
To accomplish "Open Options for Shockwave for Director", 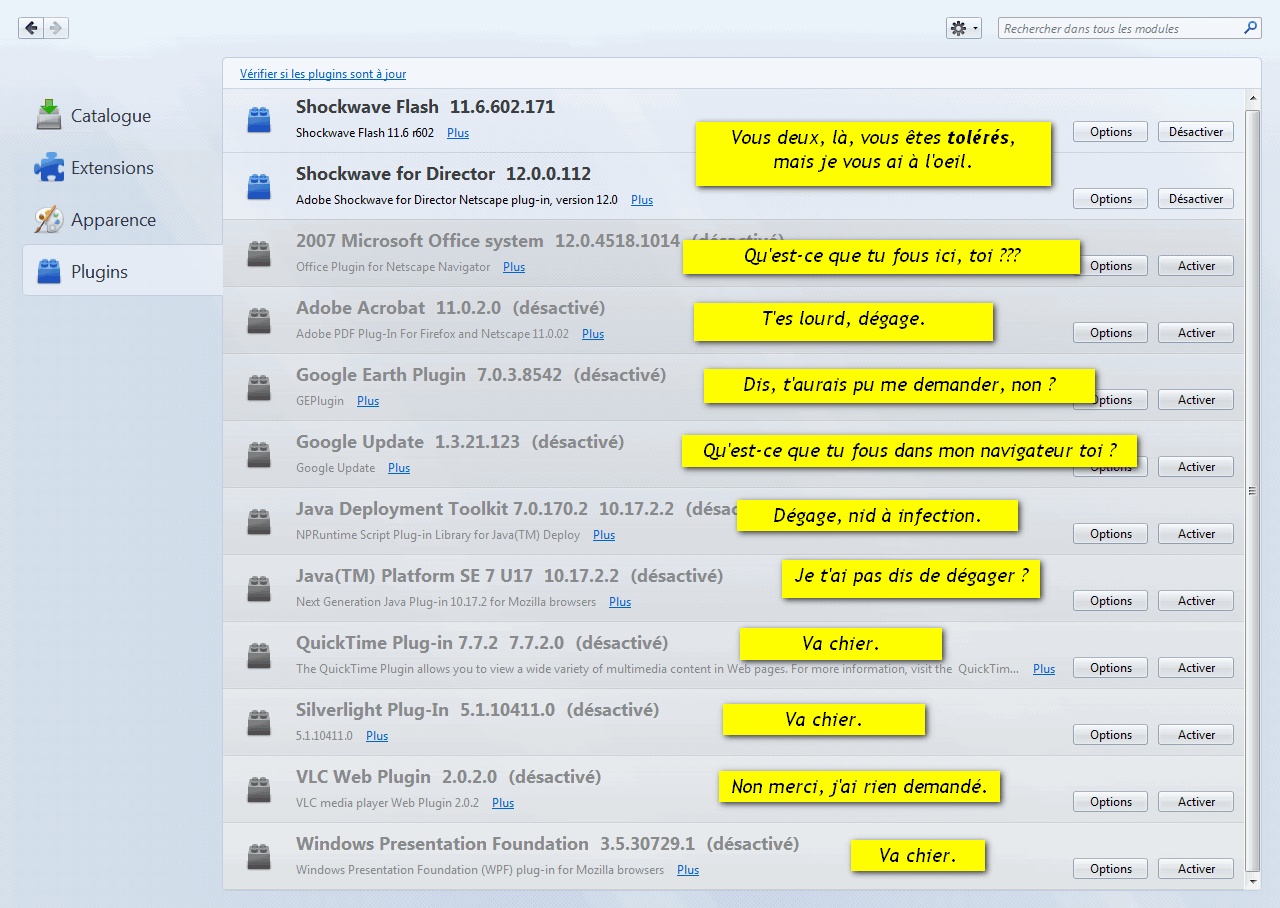I will click(1111, 199).
